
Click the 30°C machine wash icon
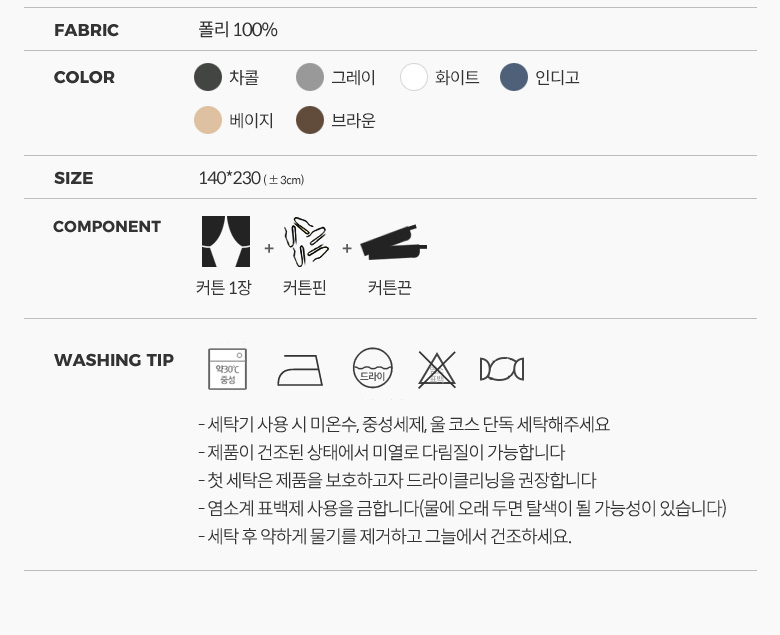tap(227, 369)
